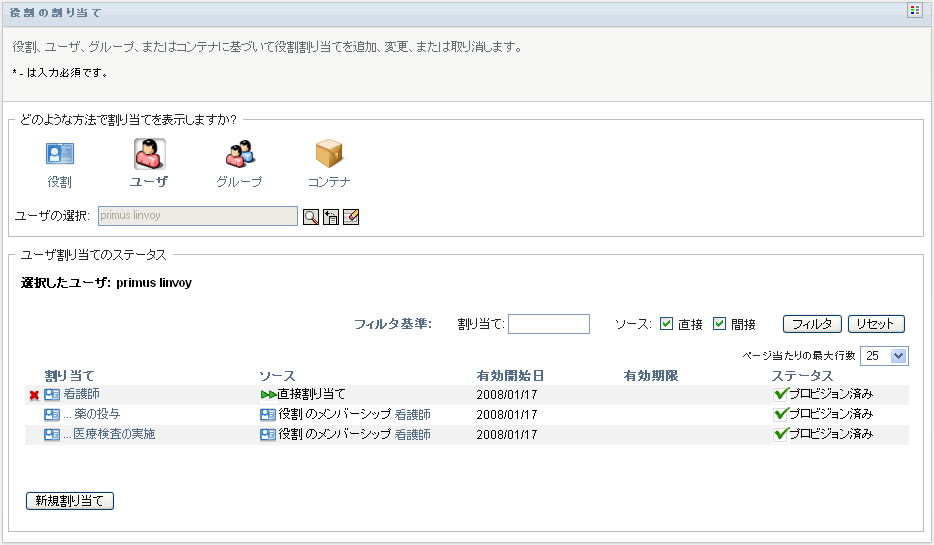
Task: Click 直接割り当て source text
Action: click(311, 394)
